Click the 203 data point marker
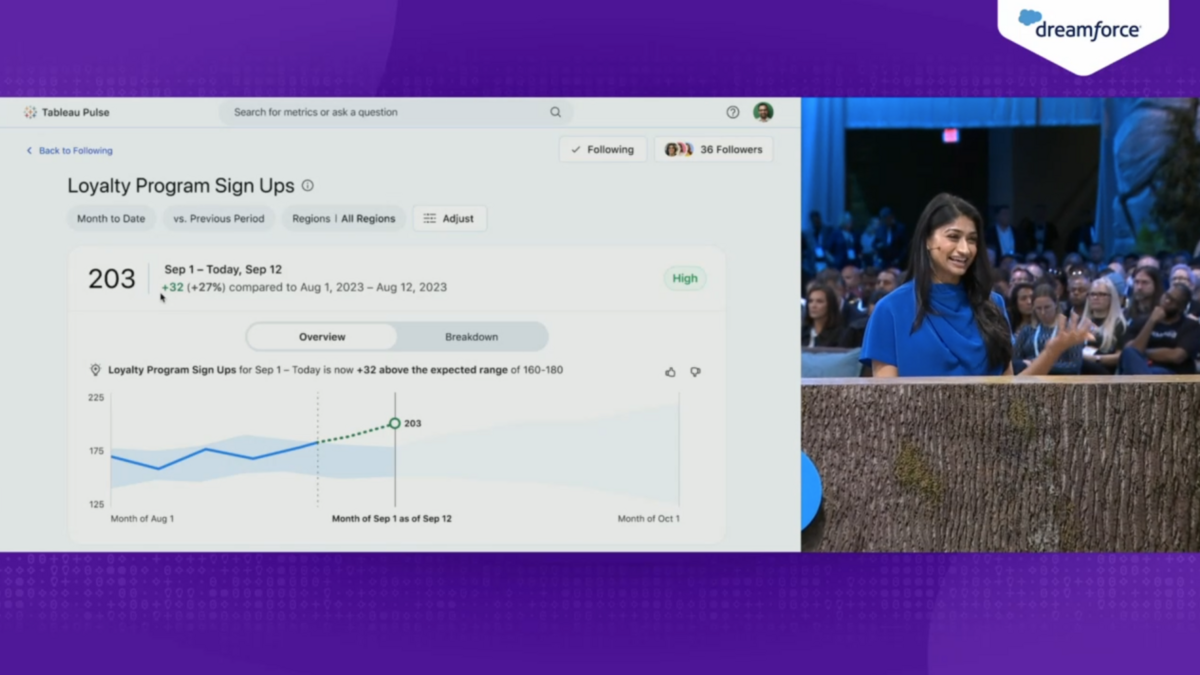 395,424
